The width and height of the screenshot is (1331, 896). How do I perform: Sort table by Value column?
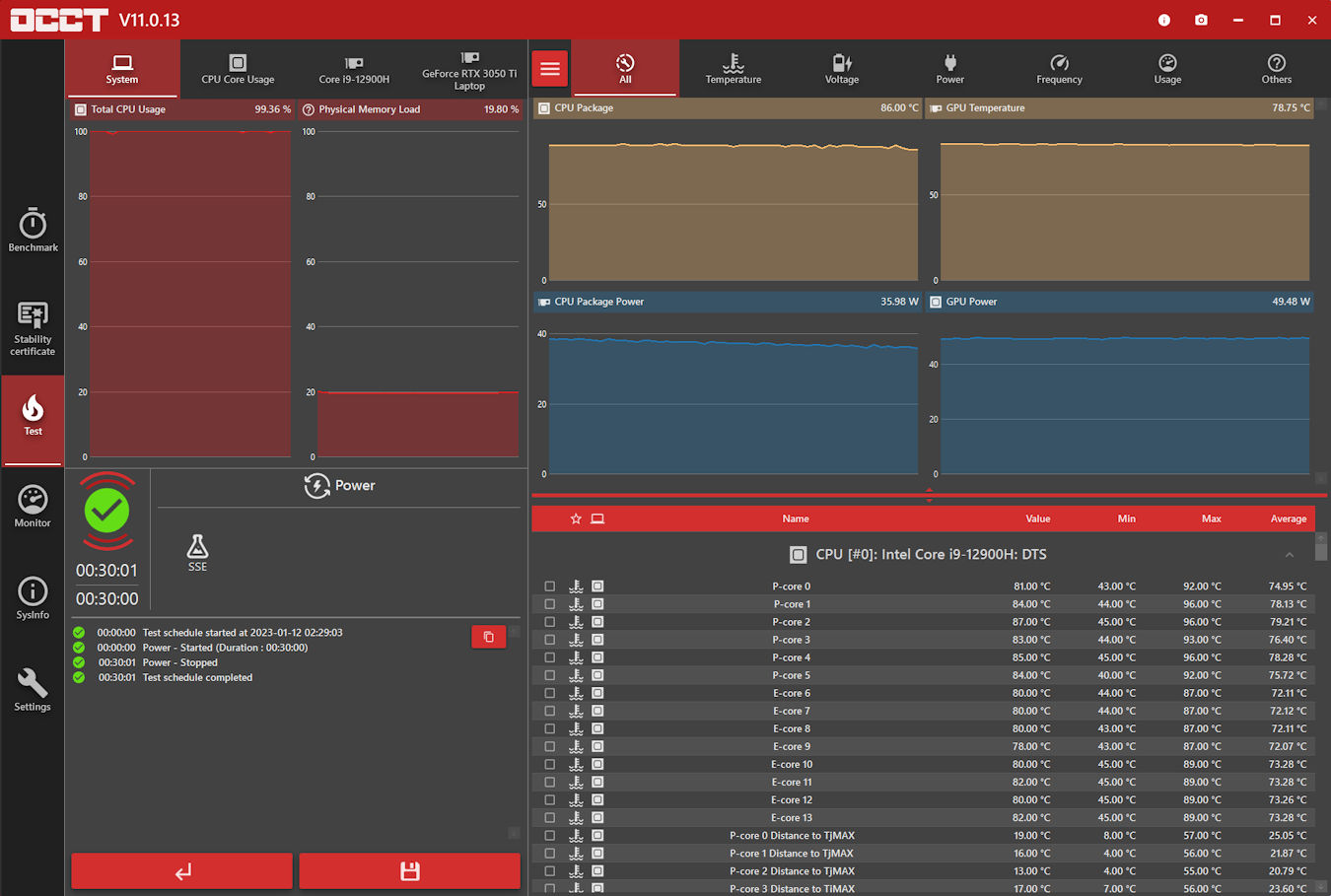1038,518
